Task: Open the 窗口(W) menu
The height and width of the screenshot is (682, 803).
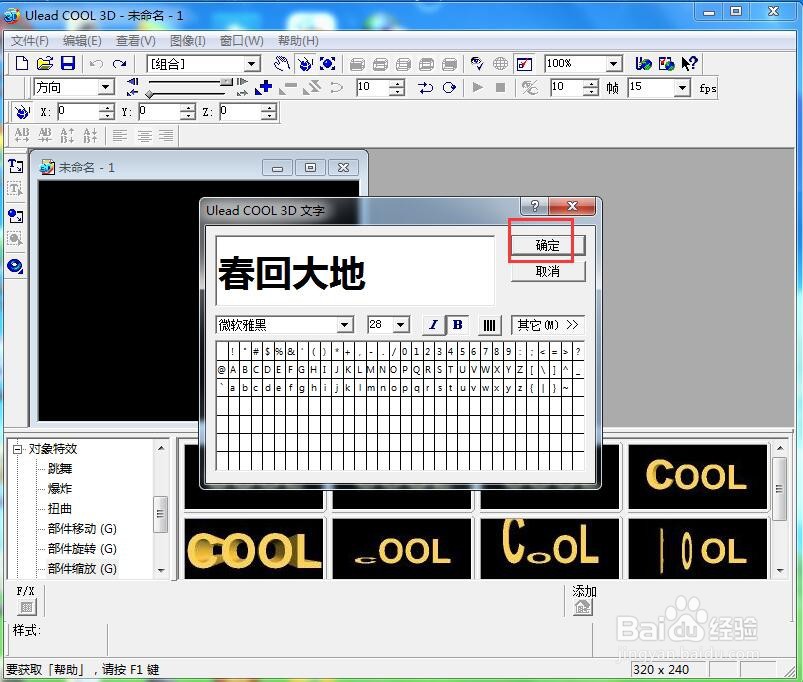Action: click(x=241, y=40)
